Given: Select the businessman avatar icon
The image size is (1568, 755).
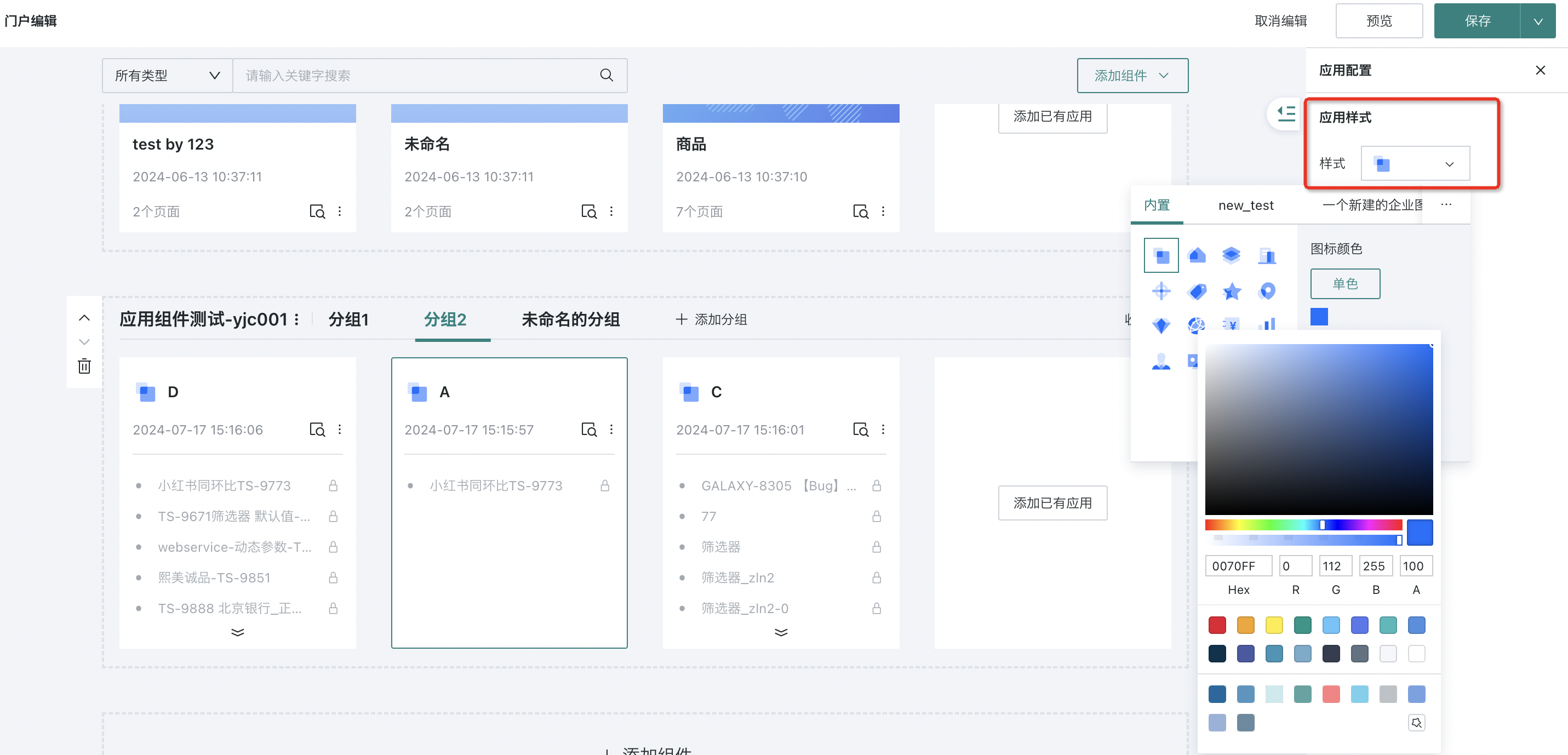Looking at the screenshot, I should [1161, 361].
